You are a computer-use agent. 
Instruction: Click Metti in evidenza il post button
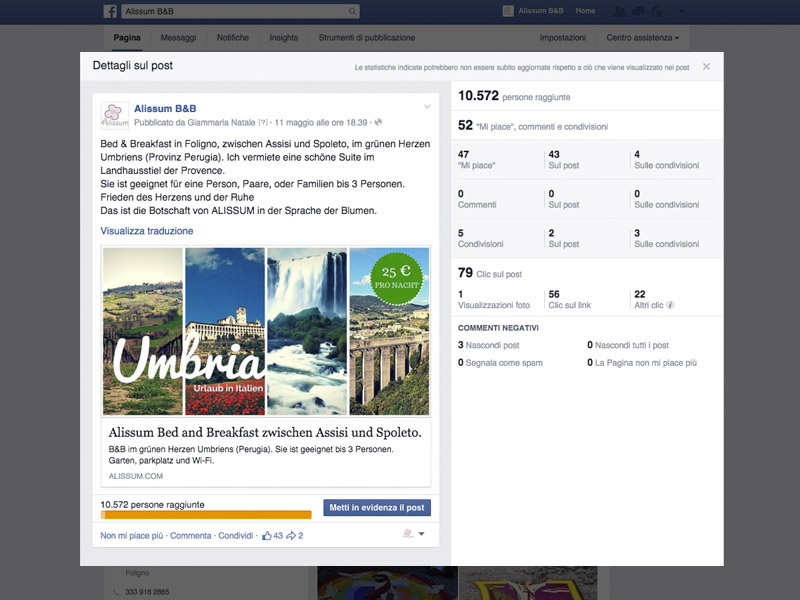click(x=377, y=508)
